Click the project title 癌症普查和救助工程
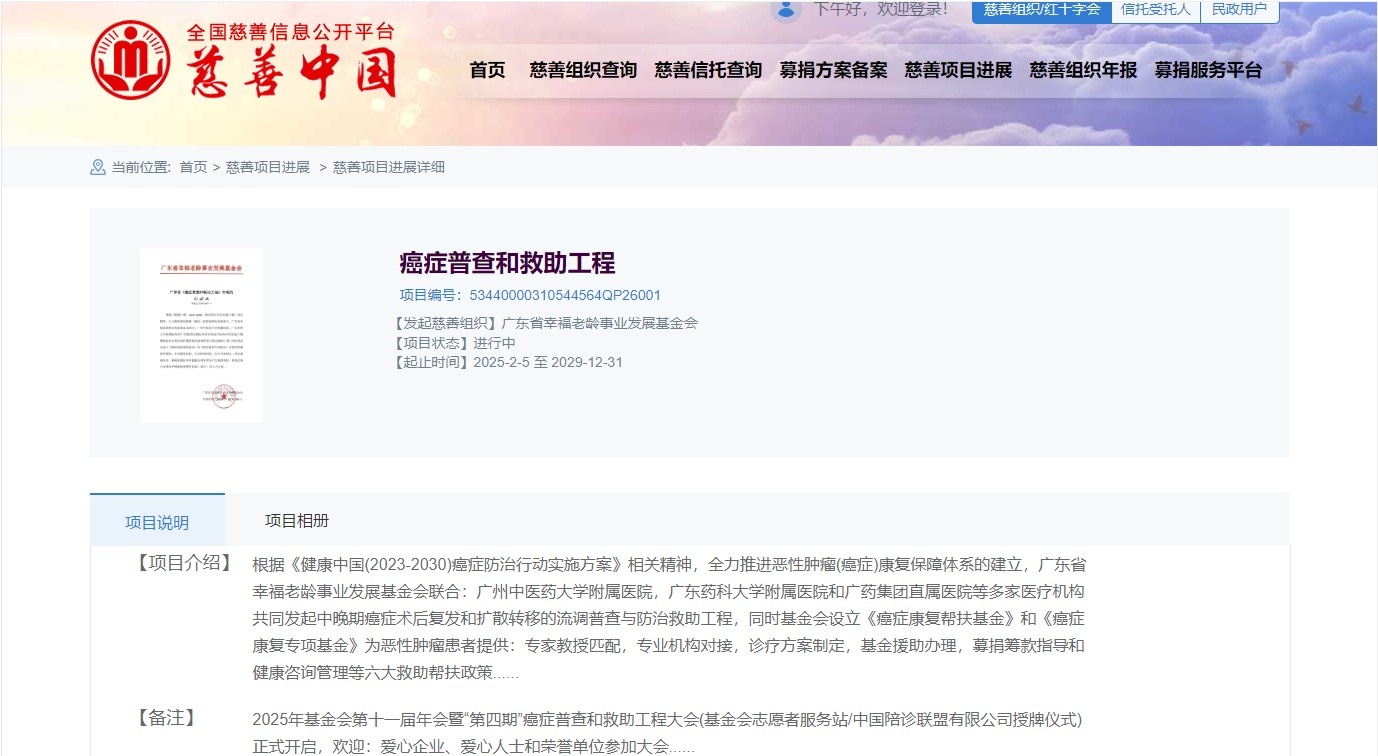The height and width of the screenshot is (756, 1378). tap(507, 263)
